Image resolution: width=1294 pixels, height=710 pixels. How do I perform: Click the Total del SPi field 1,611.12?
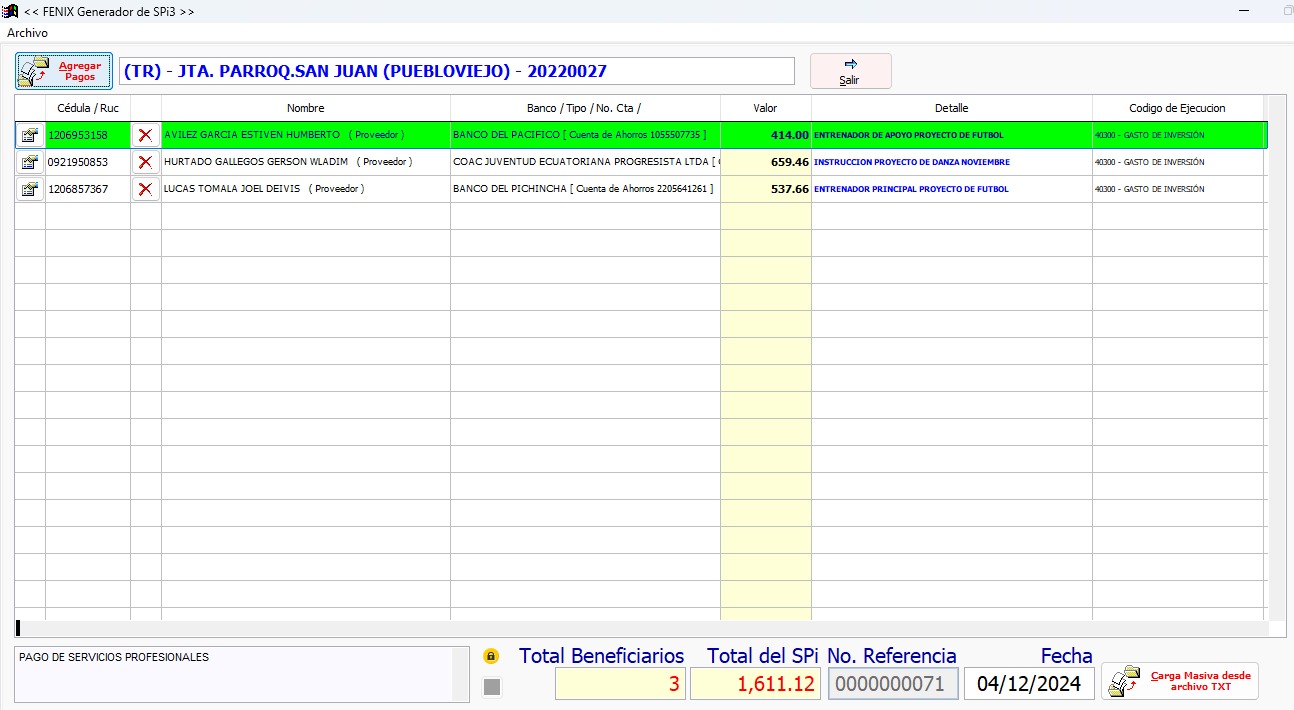tap(755, 684)
